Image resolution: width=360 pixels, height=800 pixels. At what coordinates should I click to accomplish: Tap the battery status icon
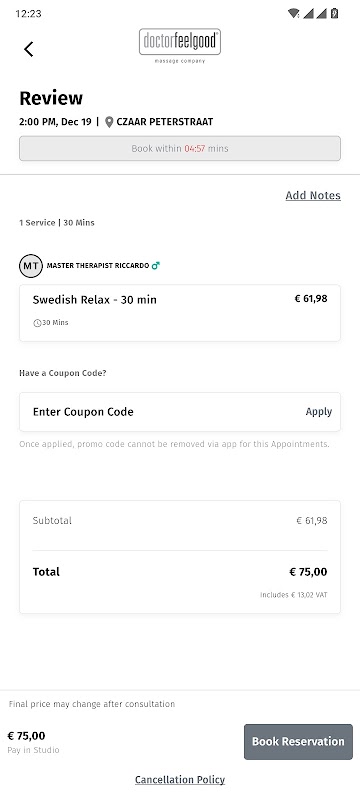(335, 14)
